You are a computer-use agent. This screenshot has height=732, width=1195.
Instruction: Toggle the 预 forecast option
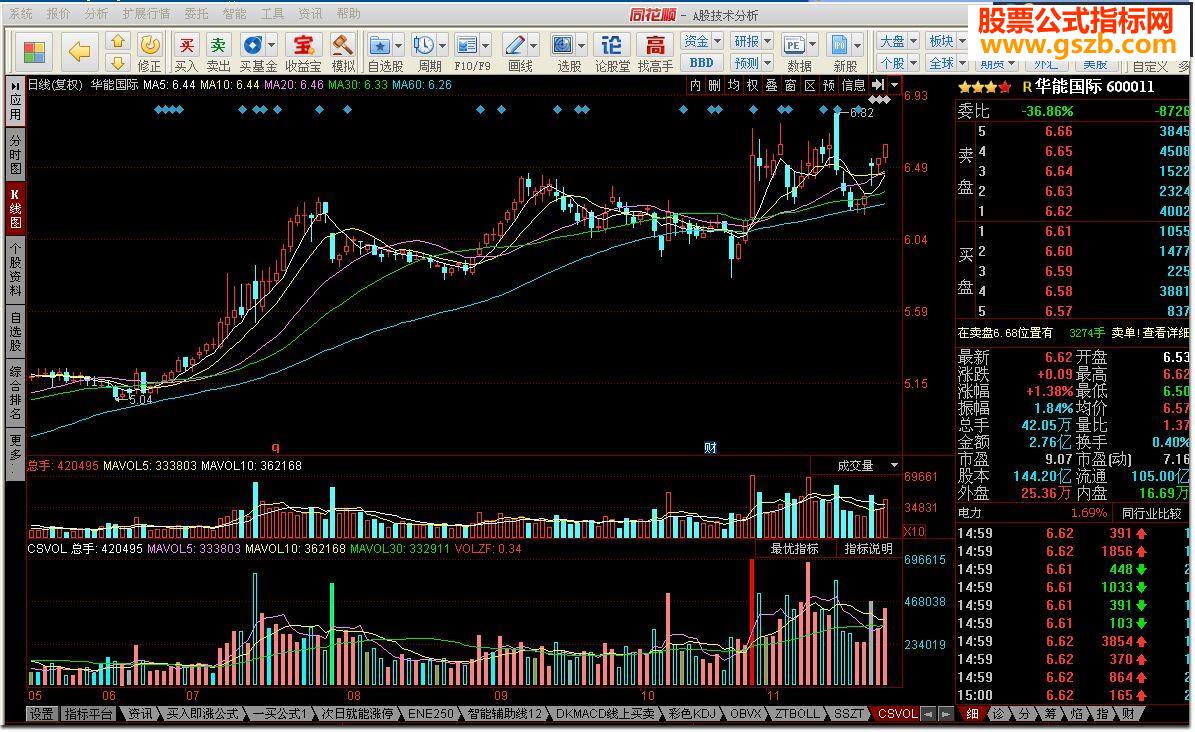tap(828, 85)
